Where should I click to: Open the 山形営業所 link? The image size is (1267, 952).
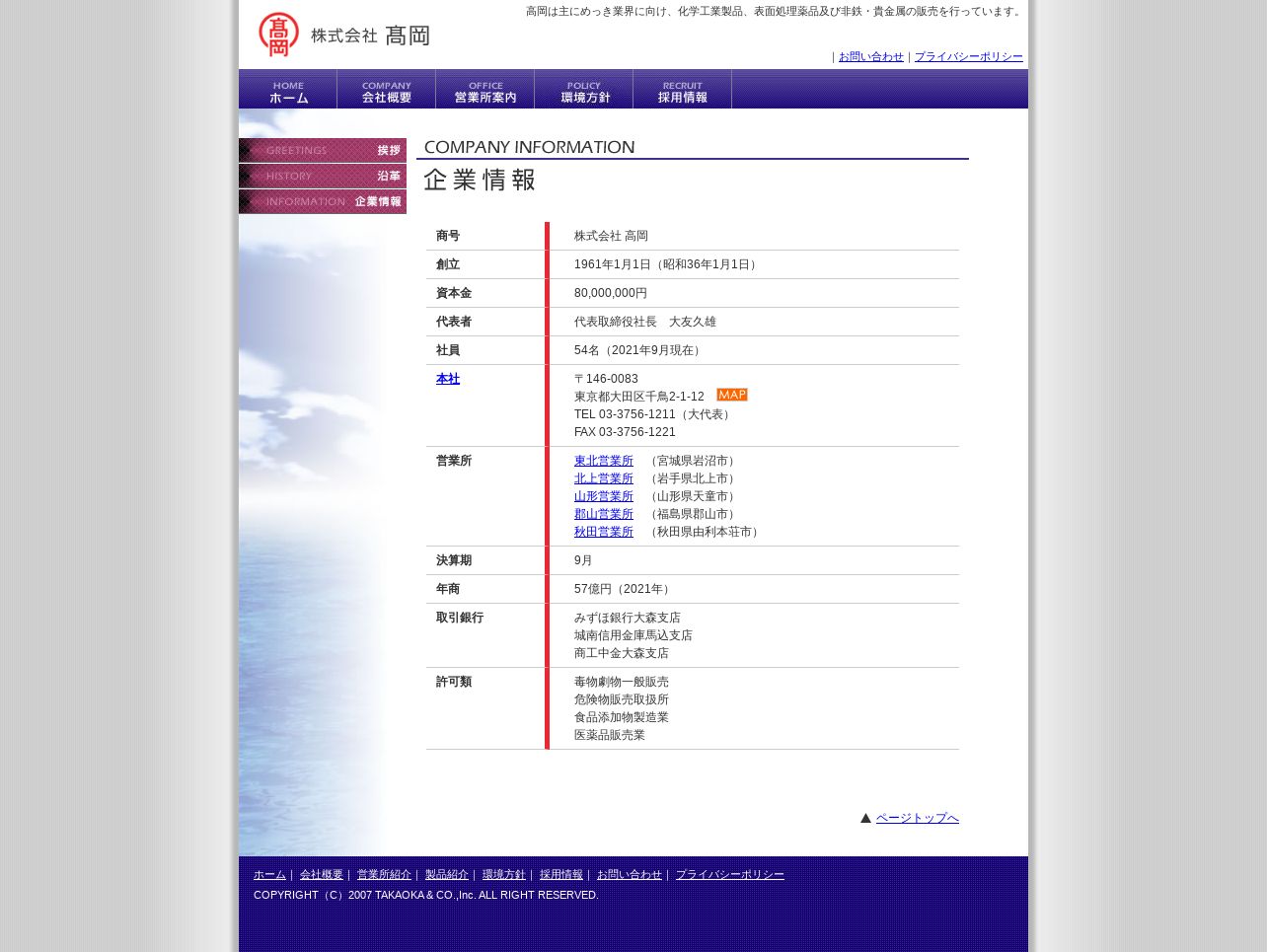tap(604, 496)
